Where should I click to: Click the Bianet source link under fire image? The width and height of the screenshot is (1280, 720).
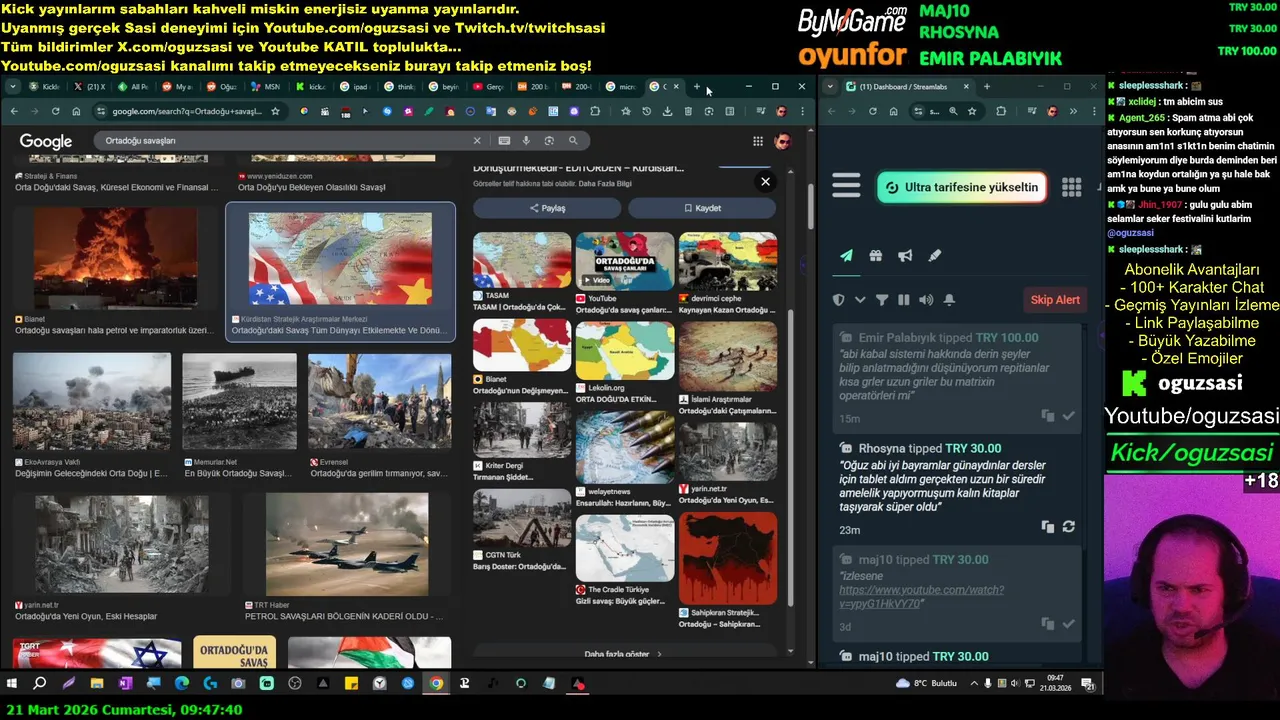[30, 319]
